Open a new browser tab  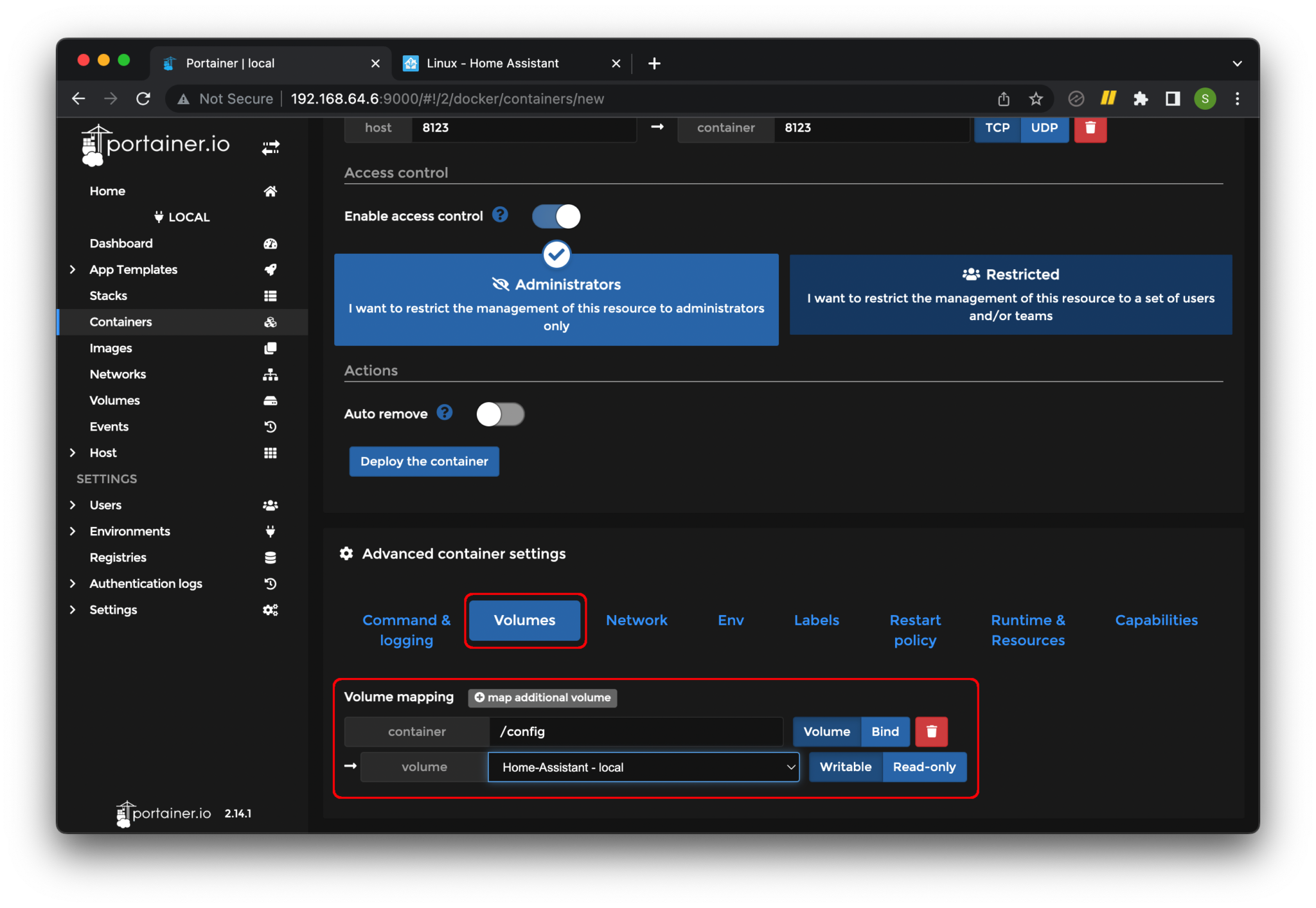pyautogui.click(x=654, y=64)
